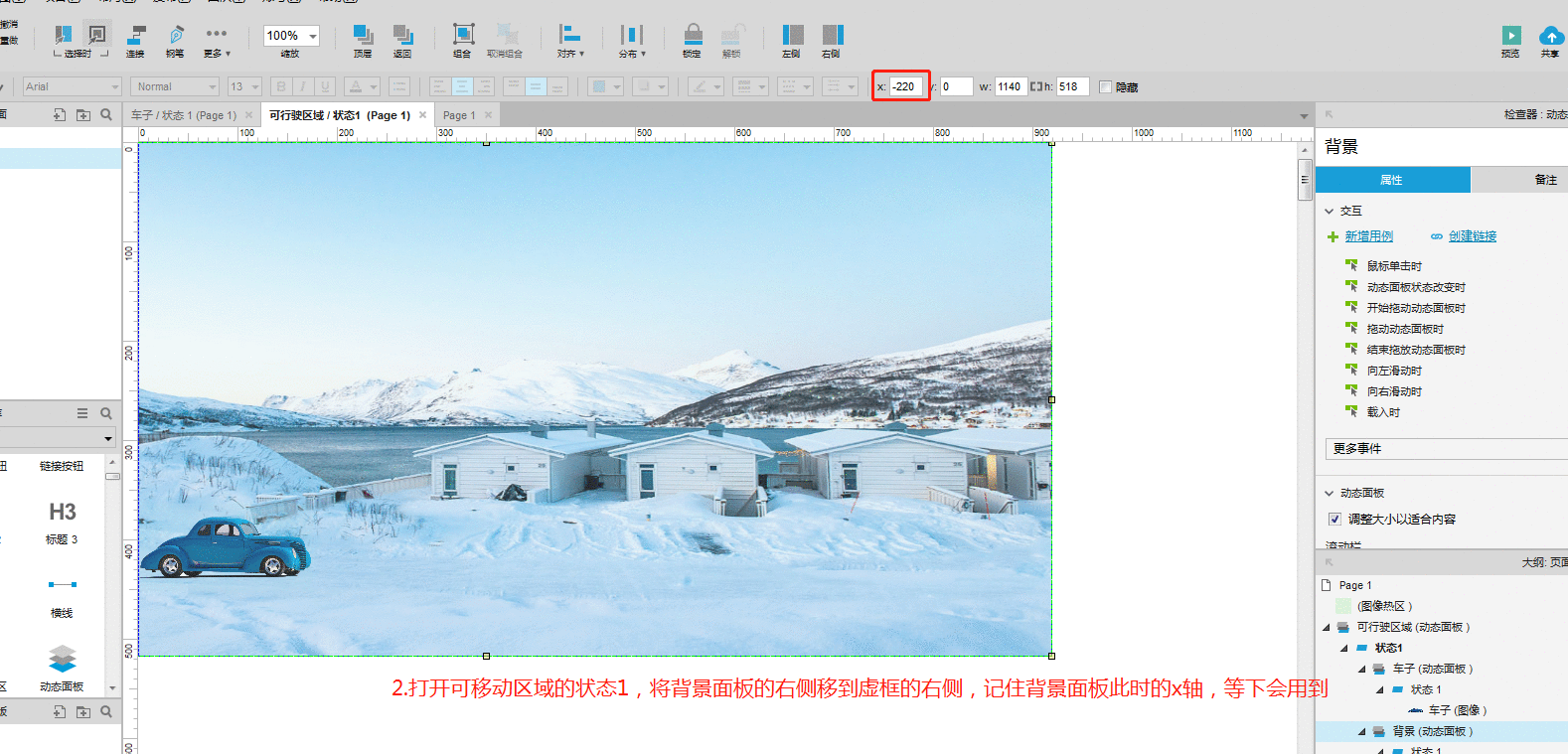Lock the widget with 锁定
1568x754 pixels.
pos(693,41)
